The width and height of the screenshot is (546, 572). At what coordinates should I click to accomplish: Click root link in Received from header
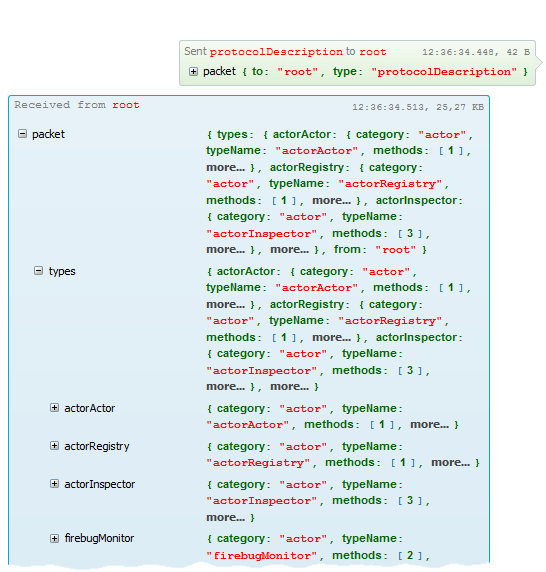click(x=125, y=105)
